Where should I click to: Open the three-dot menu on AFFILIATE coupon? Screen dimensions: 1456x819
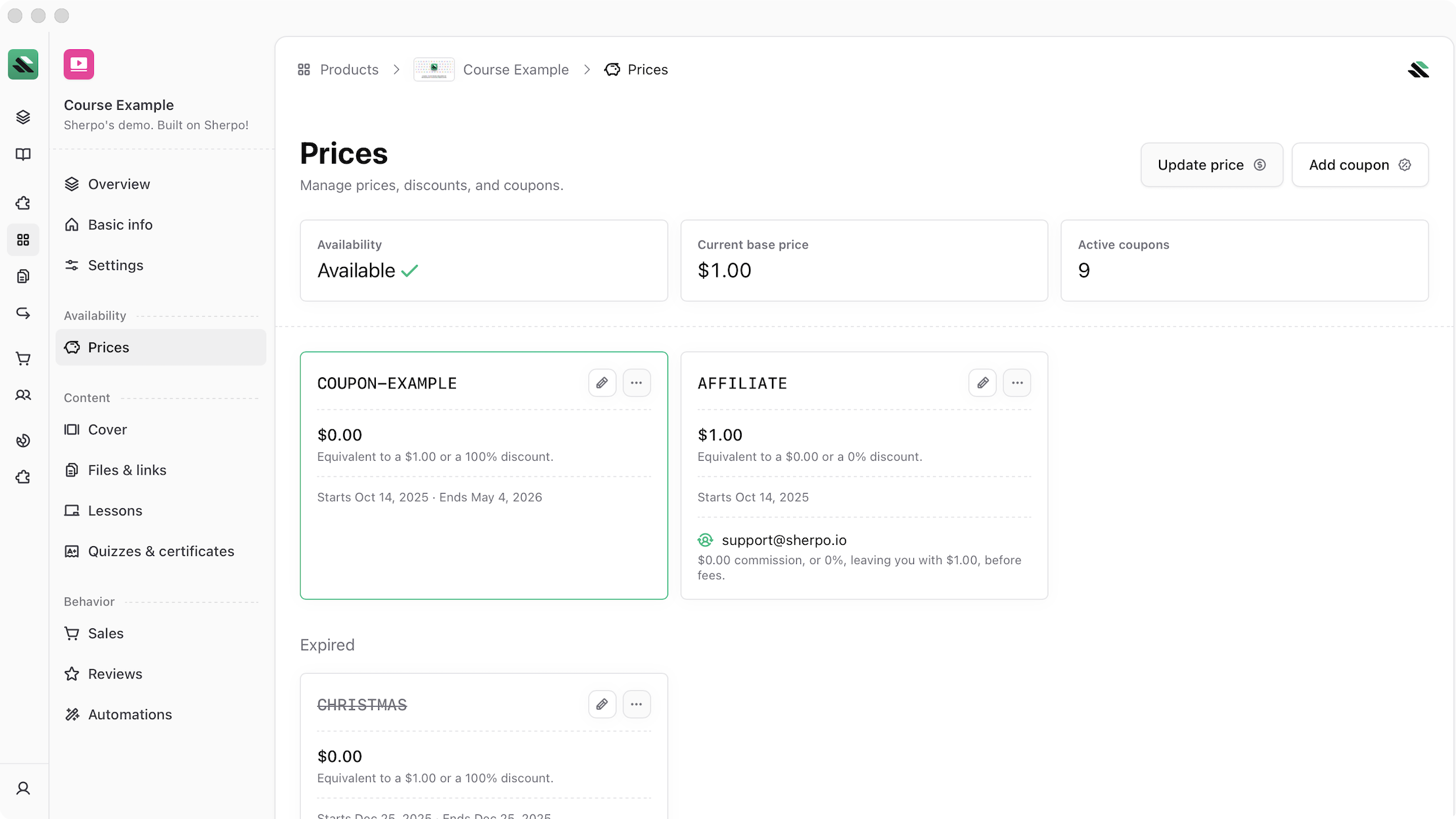click(1017, 383)
